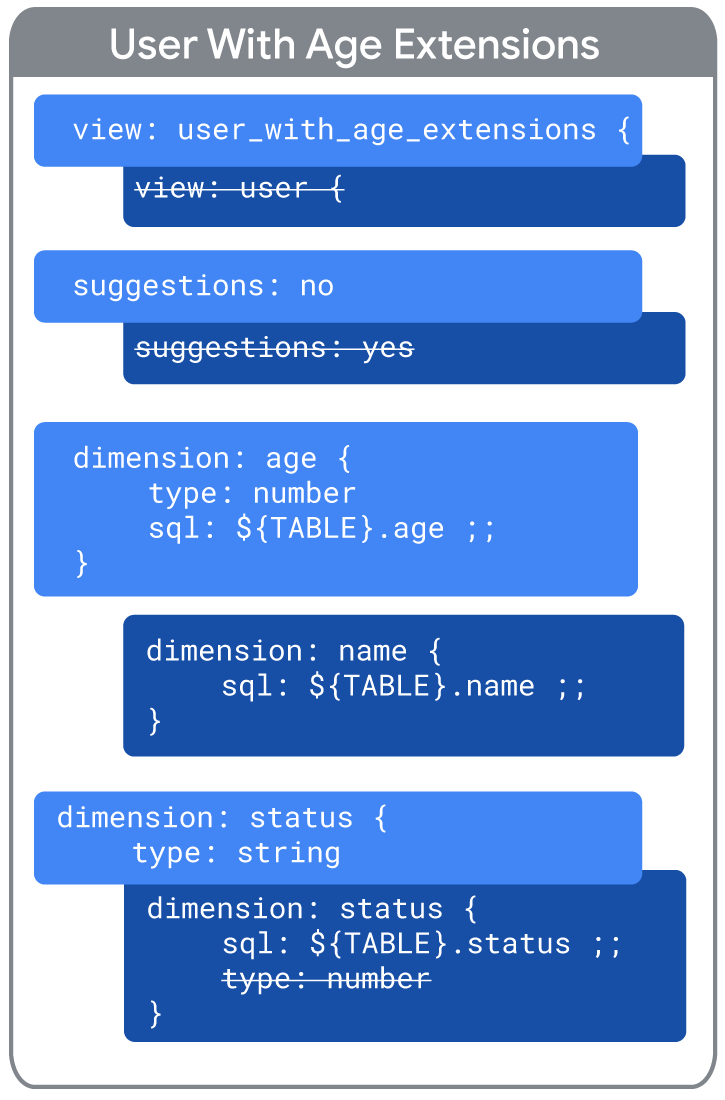Select the suggestions: no line
Screen dimensions: 725x1100
click(204, 287)
